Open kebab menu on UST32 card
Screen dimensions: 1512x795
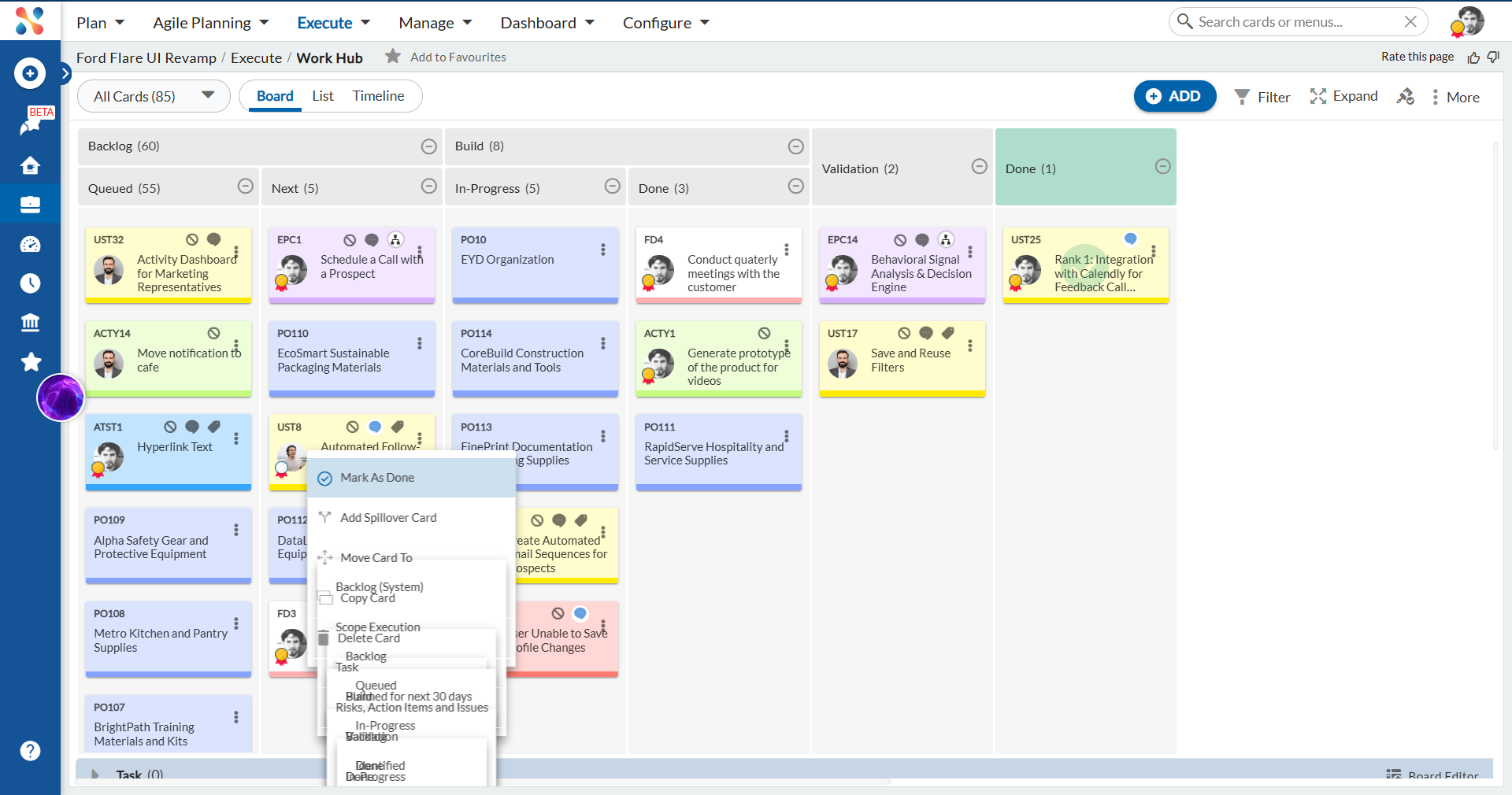(236, 252)
